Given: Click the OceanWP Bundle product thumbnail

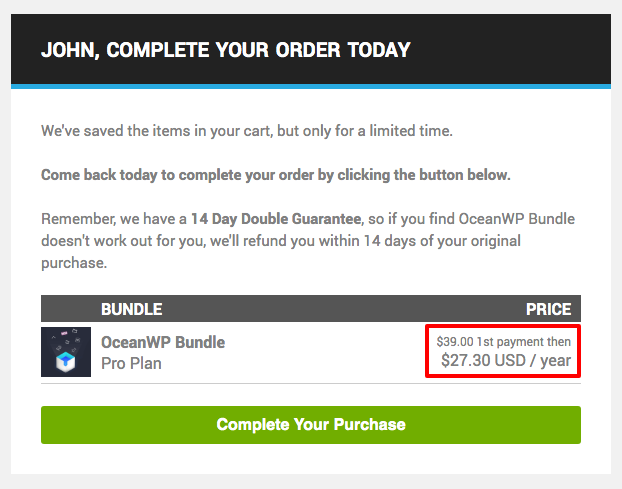Looking at the screenshot, I should point(66,352).
